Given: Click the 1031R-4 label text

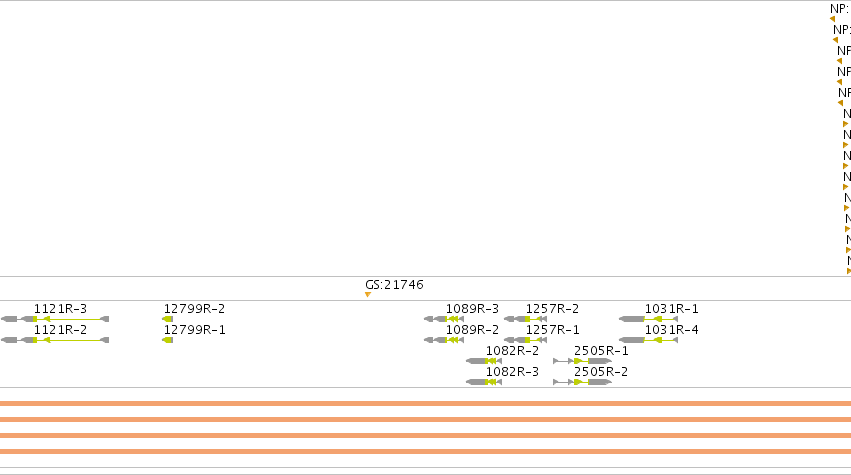Looking at the screenshot, I should pos(671,330).
